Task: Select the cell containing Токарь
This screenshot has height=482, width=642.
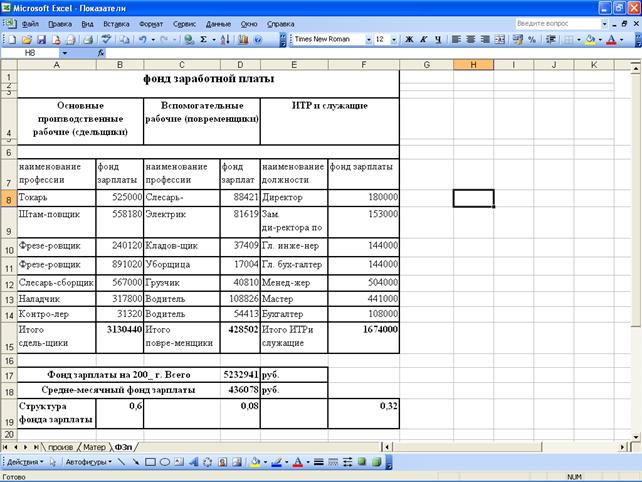Action: pyautogui.click(x=57, y=198)
